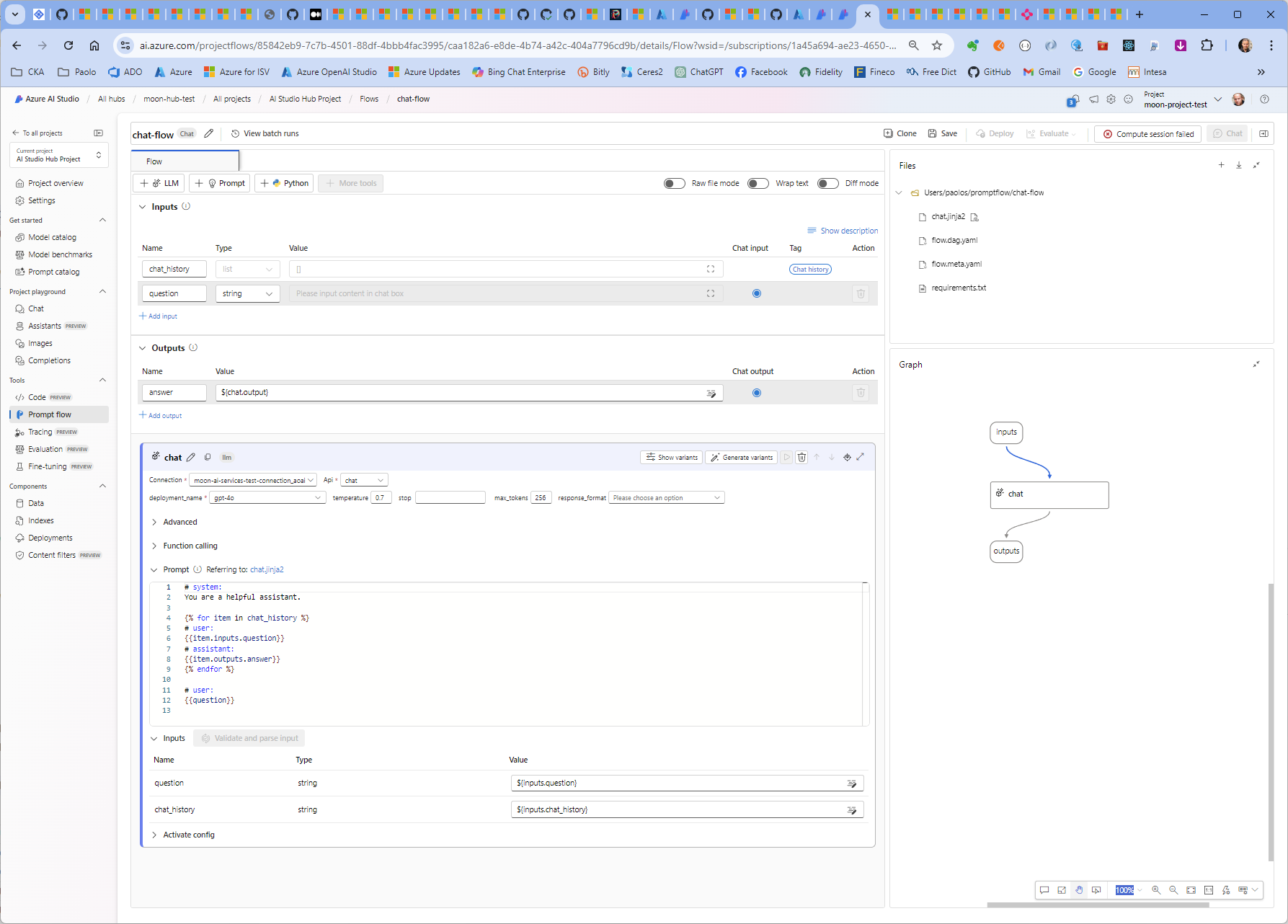Click the pencil icon to rename chat-flow
The width and height of the screenshot is (1288, 924).
(208, 133)
